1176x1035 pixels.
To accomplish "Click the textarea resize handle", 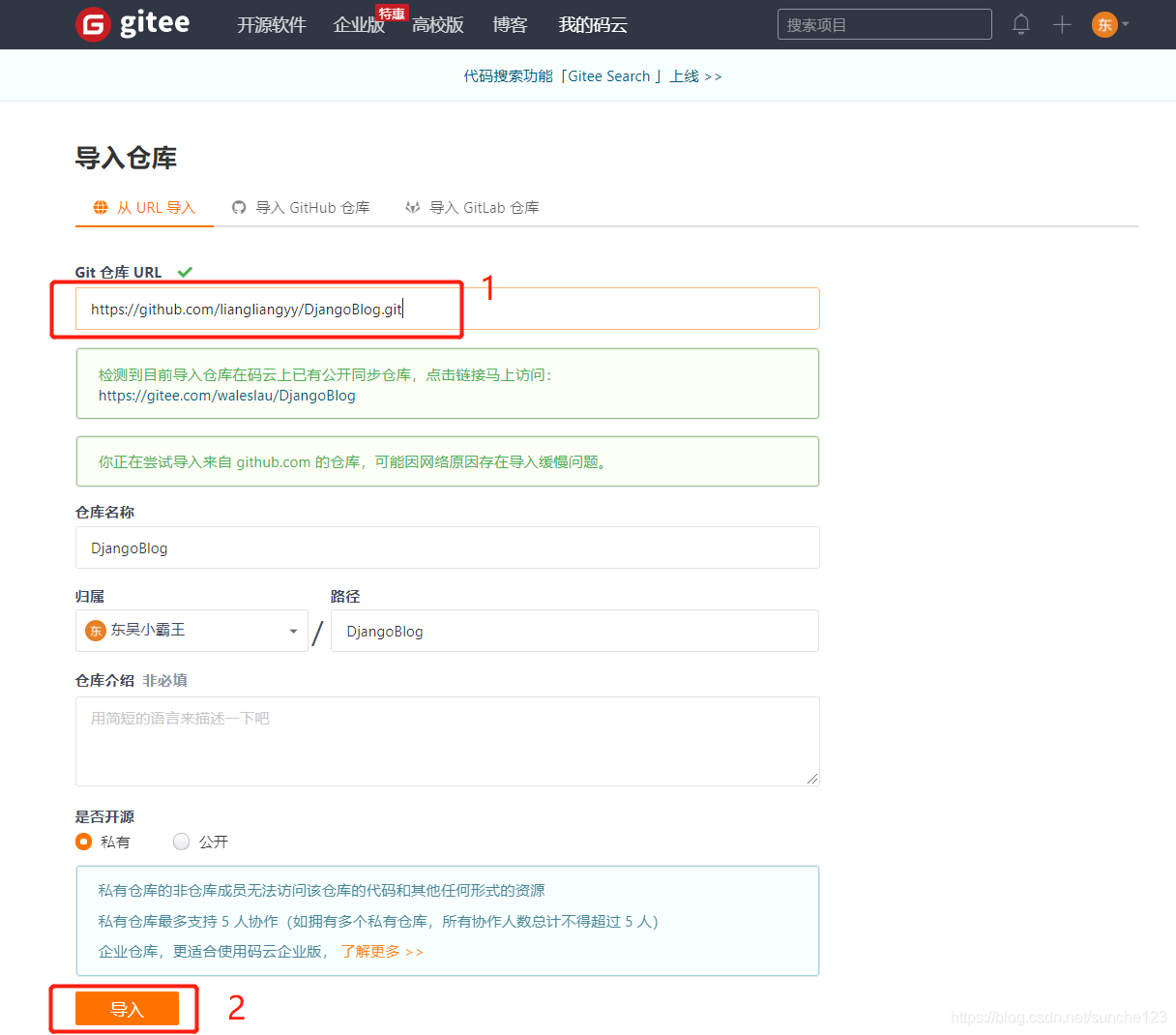I will tap(812, 779).
